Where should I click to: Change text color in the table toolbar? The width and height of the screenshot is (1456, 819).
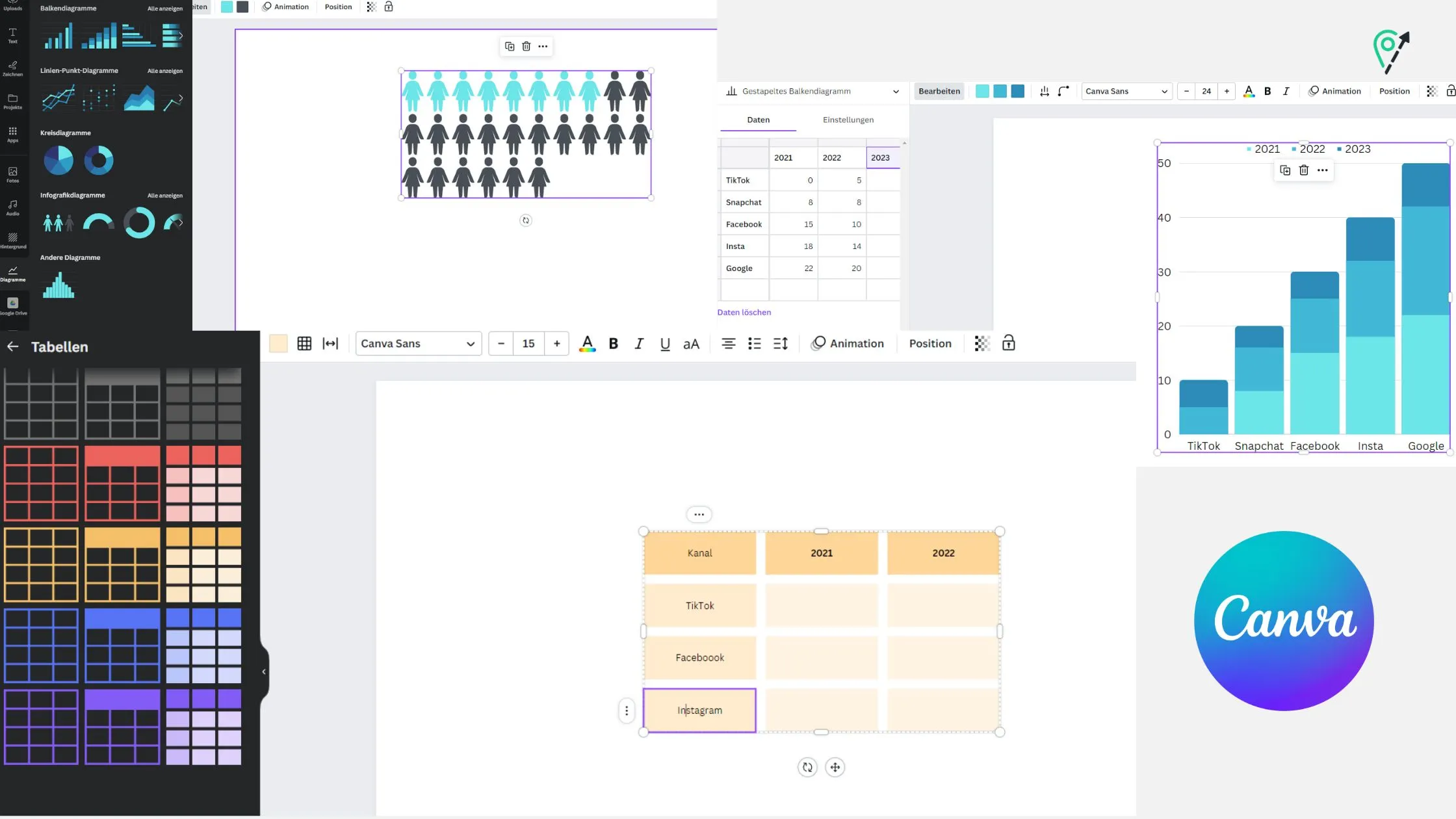pyautogui.click(x=587, y=343)
